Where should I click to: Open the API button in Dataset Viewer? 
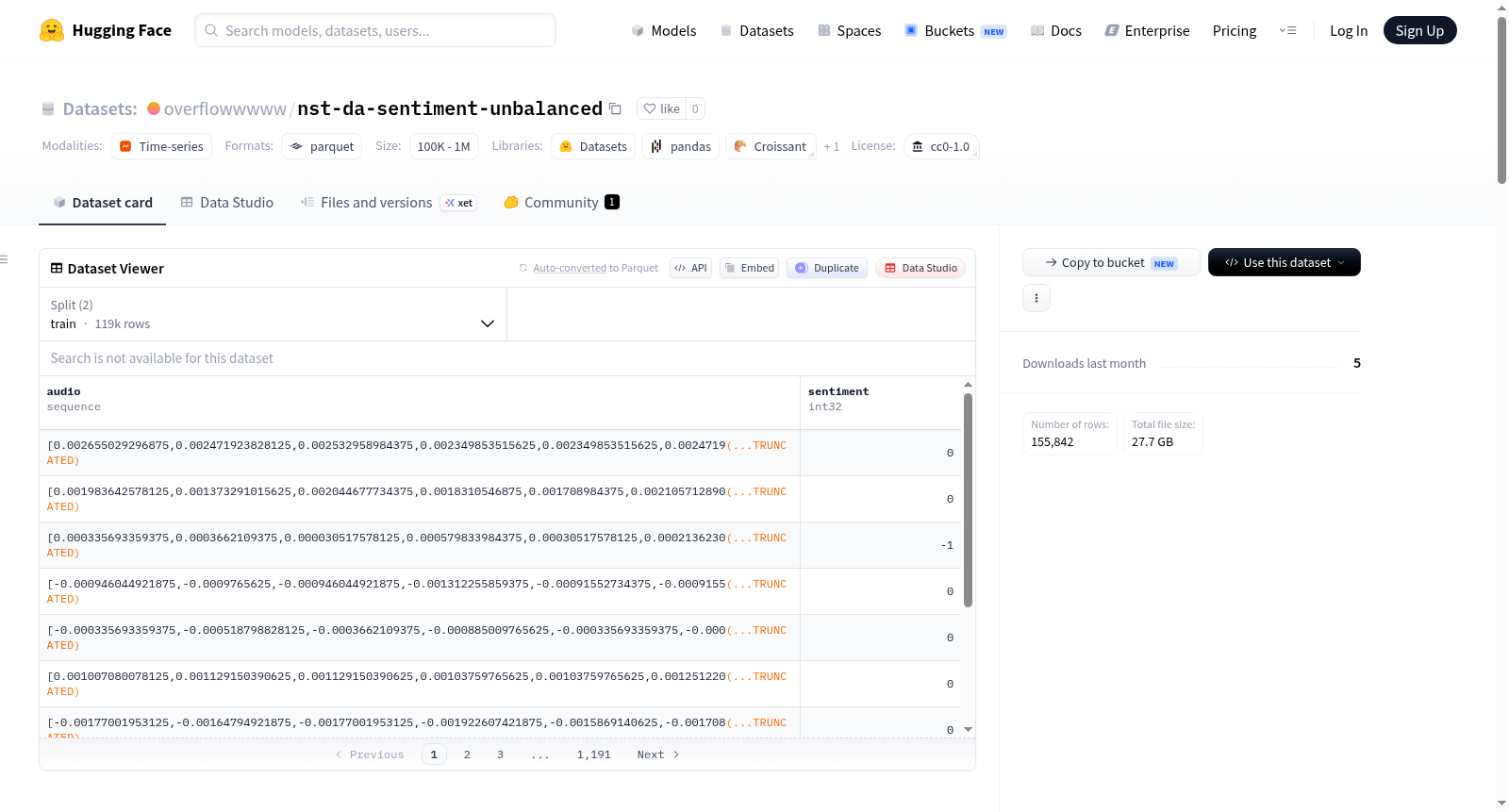(x=690, y=268)
